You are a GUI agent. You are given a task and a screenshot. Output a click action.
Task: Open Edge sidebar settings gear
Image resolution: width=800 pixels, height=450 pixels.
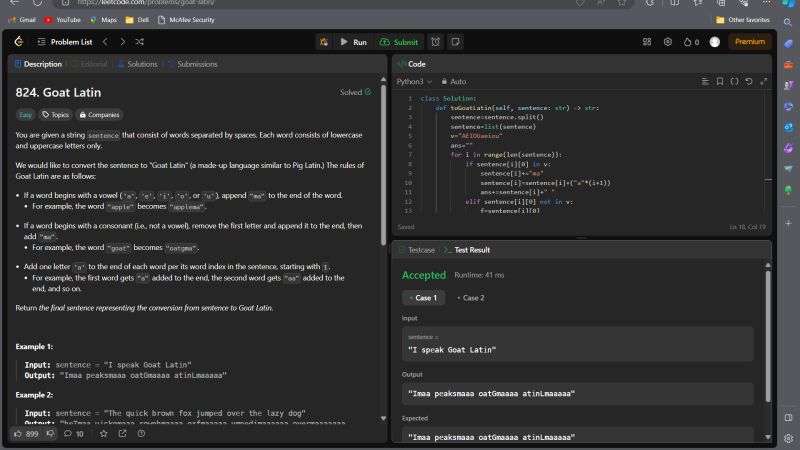point(788,438)
